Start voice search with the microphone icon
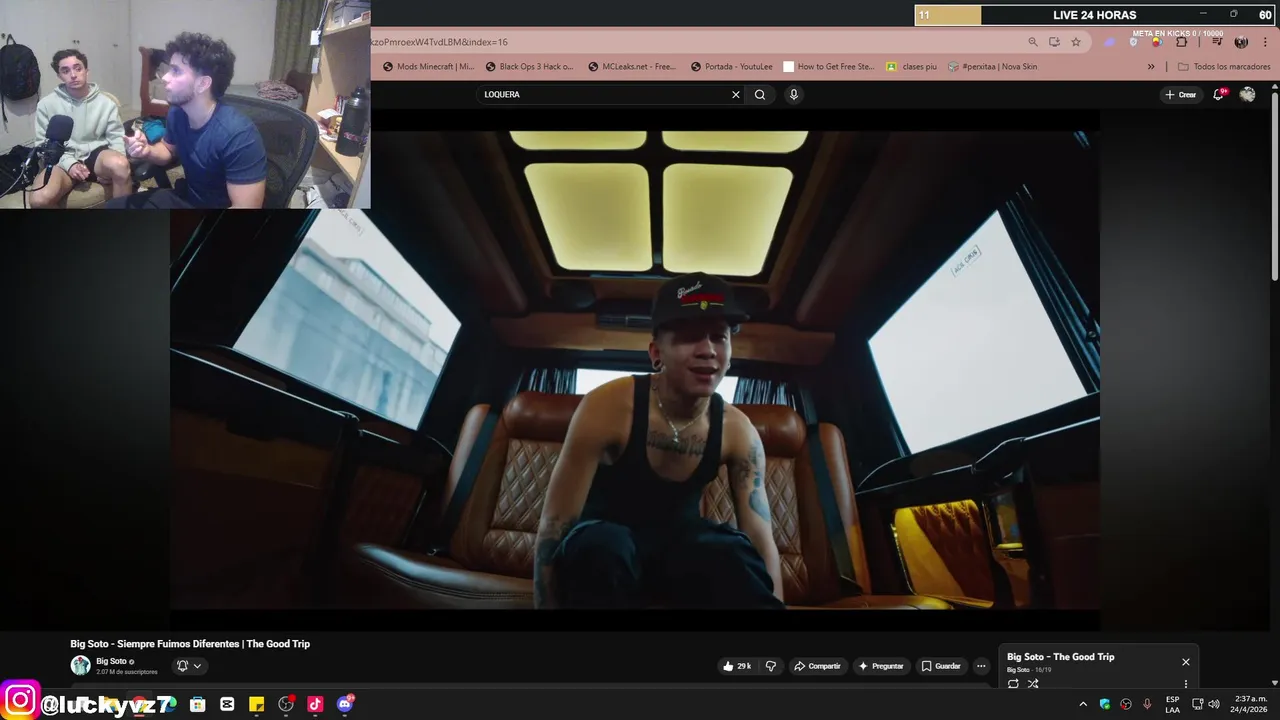 click(793, 95)
